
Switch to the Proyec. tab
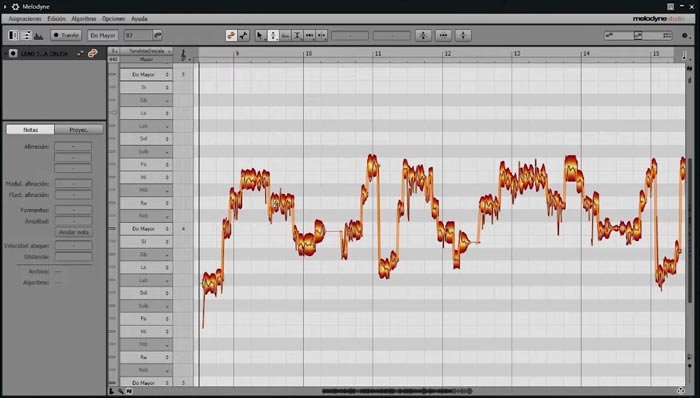79,130
